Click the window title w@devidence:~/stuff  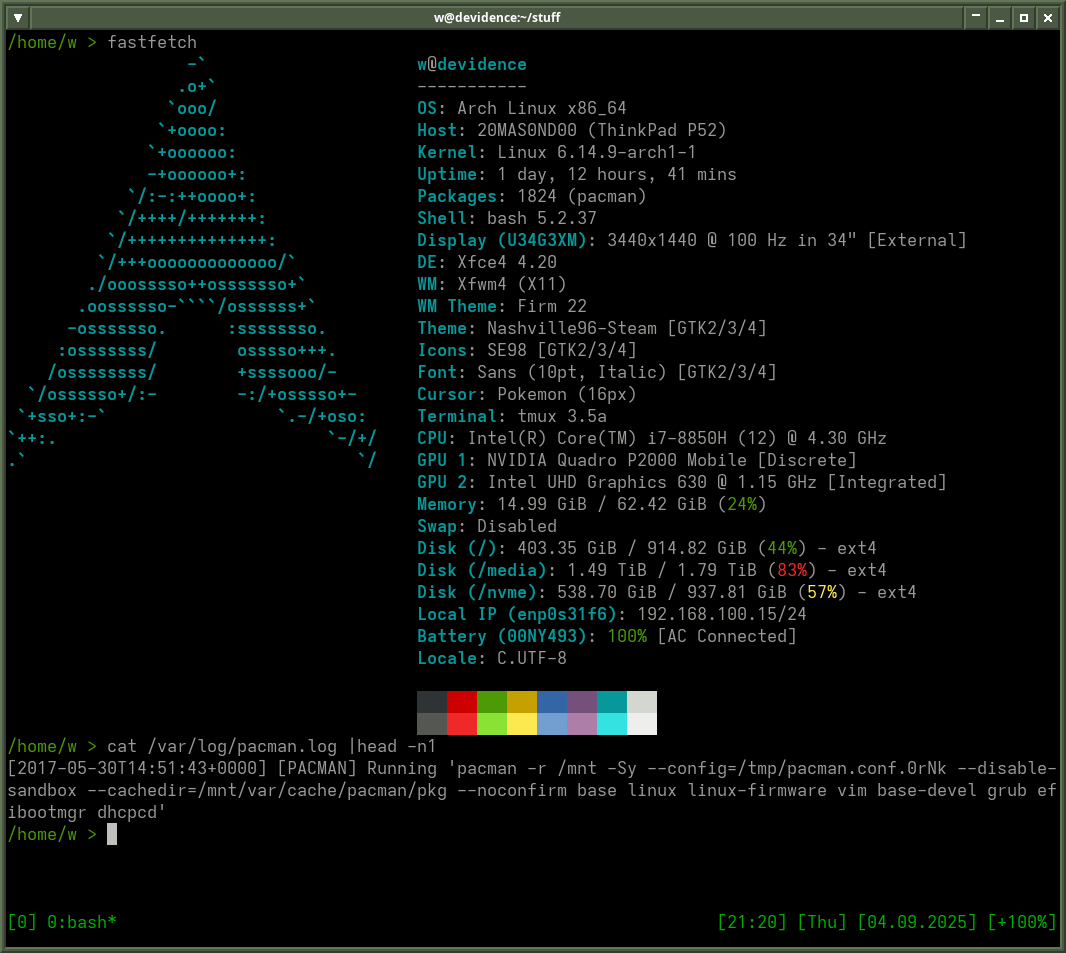pos(497,18)
